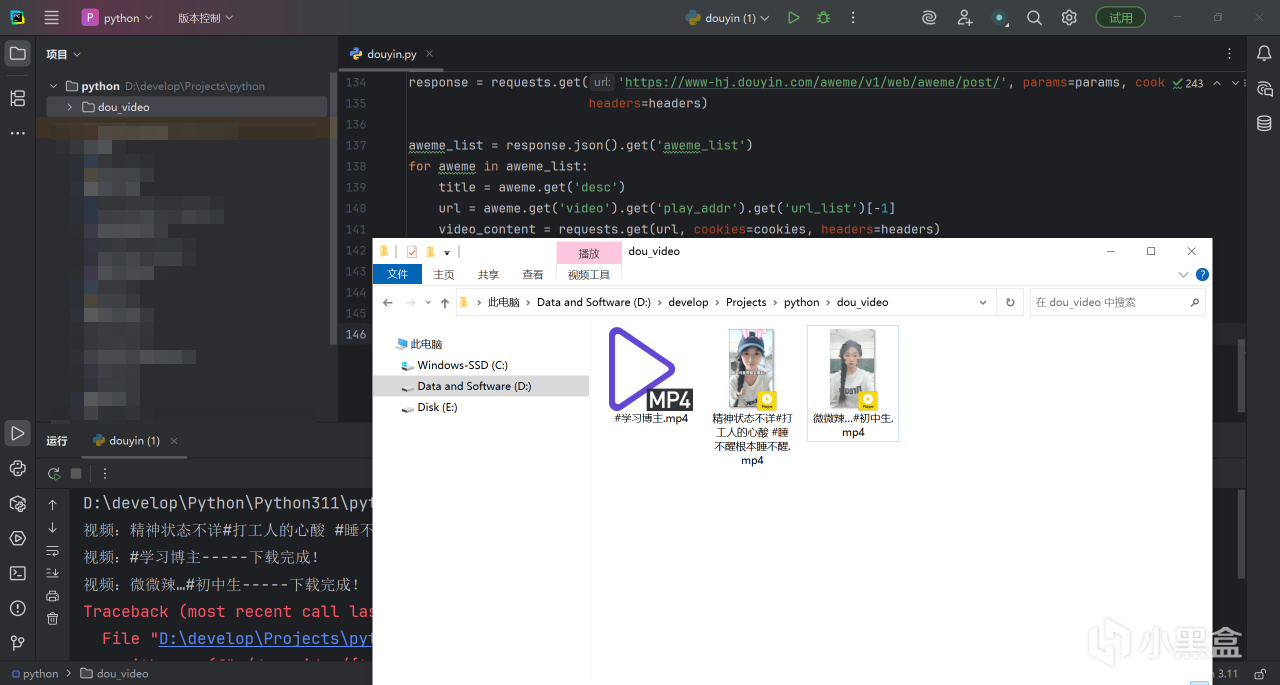Stop the running process in Run panel
1280x685 pixels.
[76, 473]
